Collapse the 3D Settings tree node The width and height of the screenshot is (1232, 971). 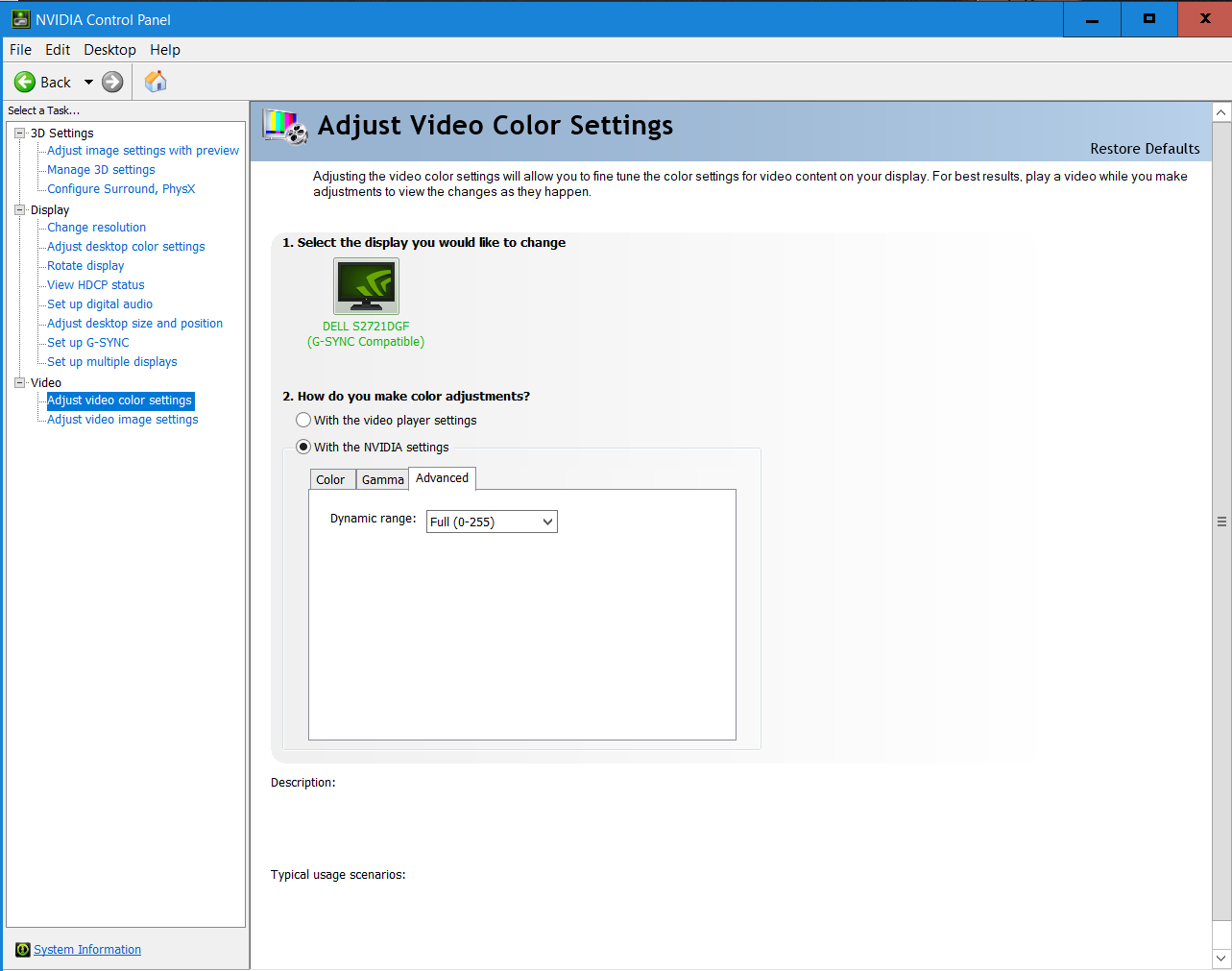tap(19, 134)
